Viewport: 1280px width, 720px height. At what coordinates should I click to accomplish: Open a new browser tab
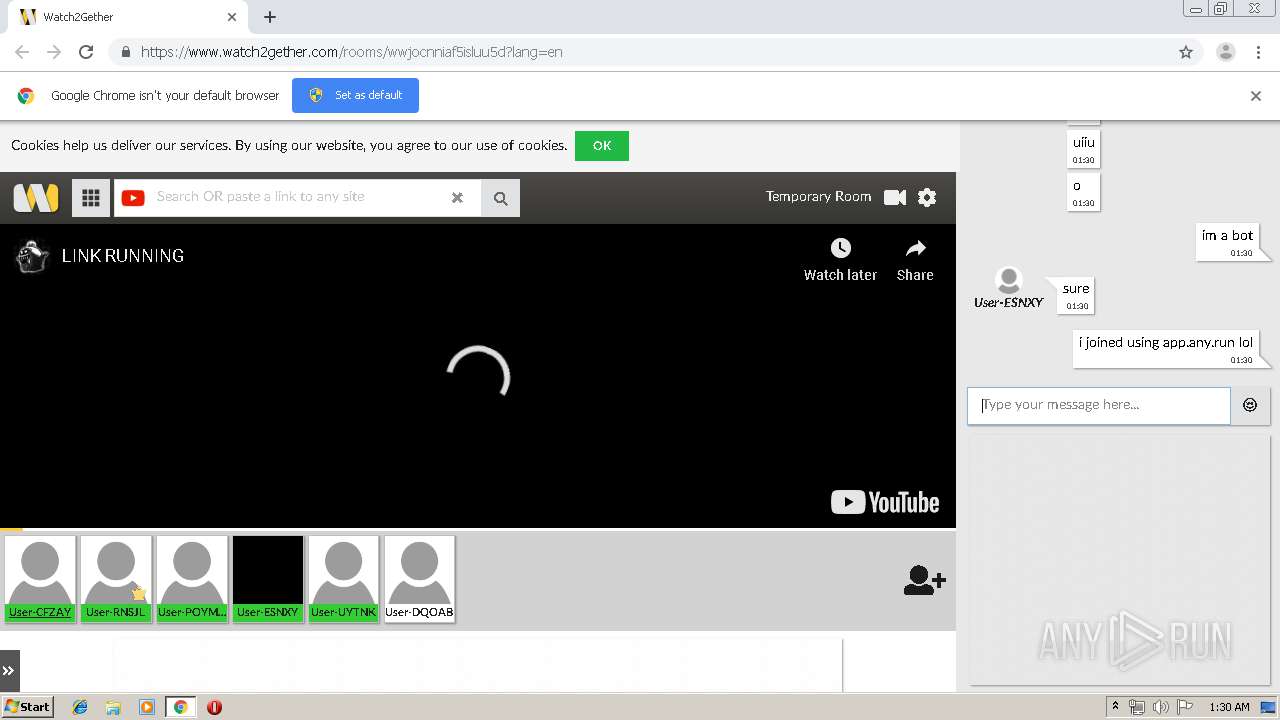(x=270, y=17)
